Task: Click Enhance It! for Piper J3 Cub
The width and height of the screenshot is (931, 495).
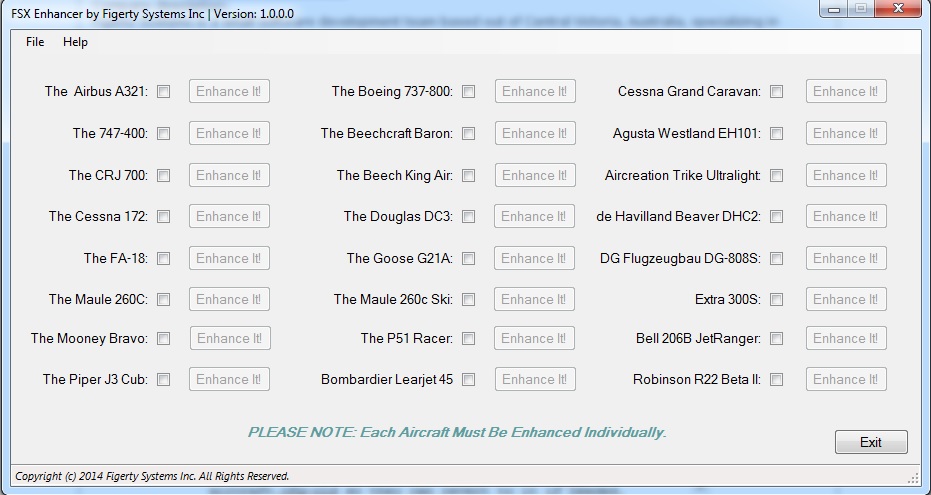Action: click(229, 379)
